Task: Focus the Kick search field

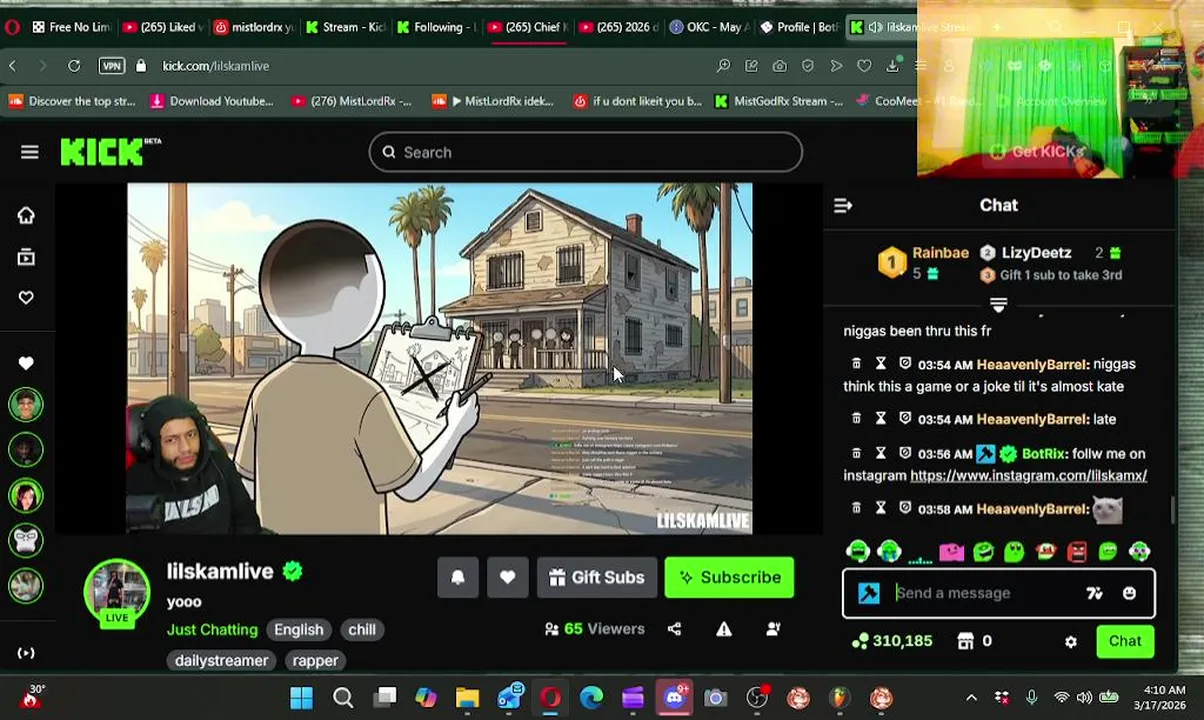Action: click(586, 152)
